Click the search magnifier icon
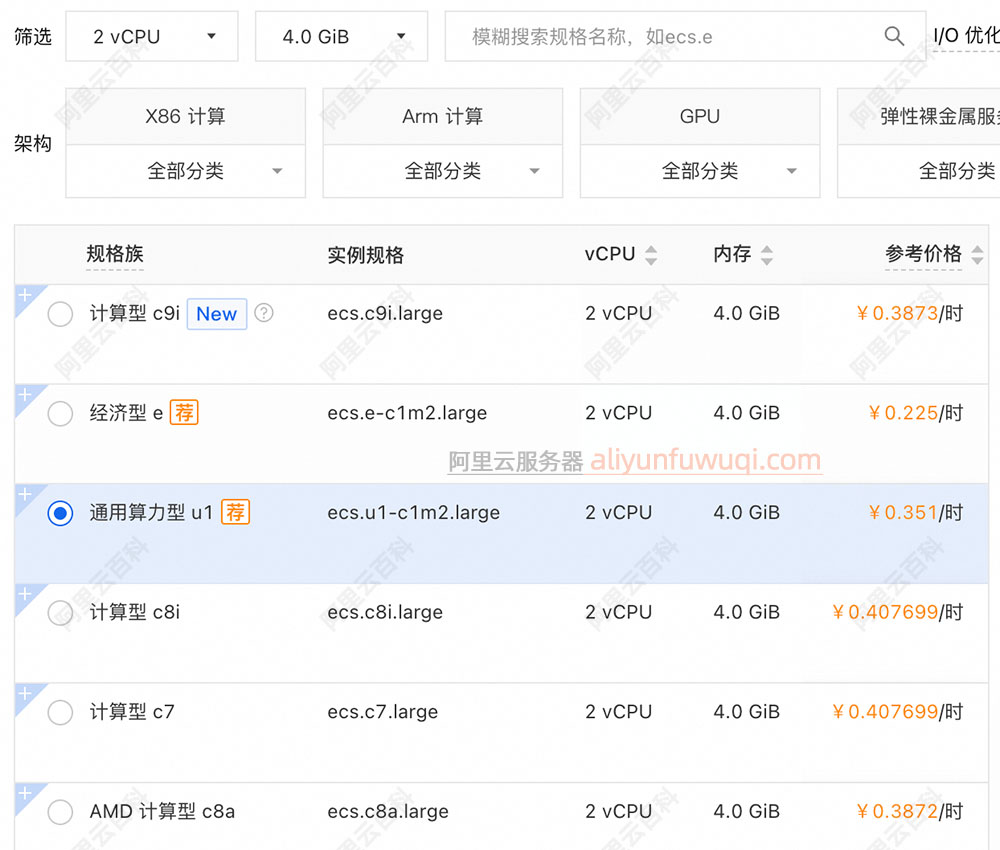Image resolution: width=1000 pixels, height=850 pixels. pos(894,36)
